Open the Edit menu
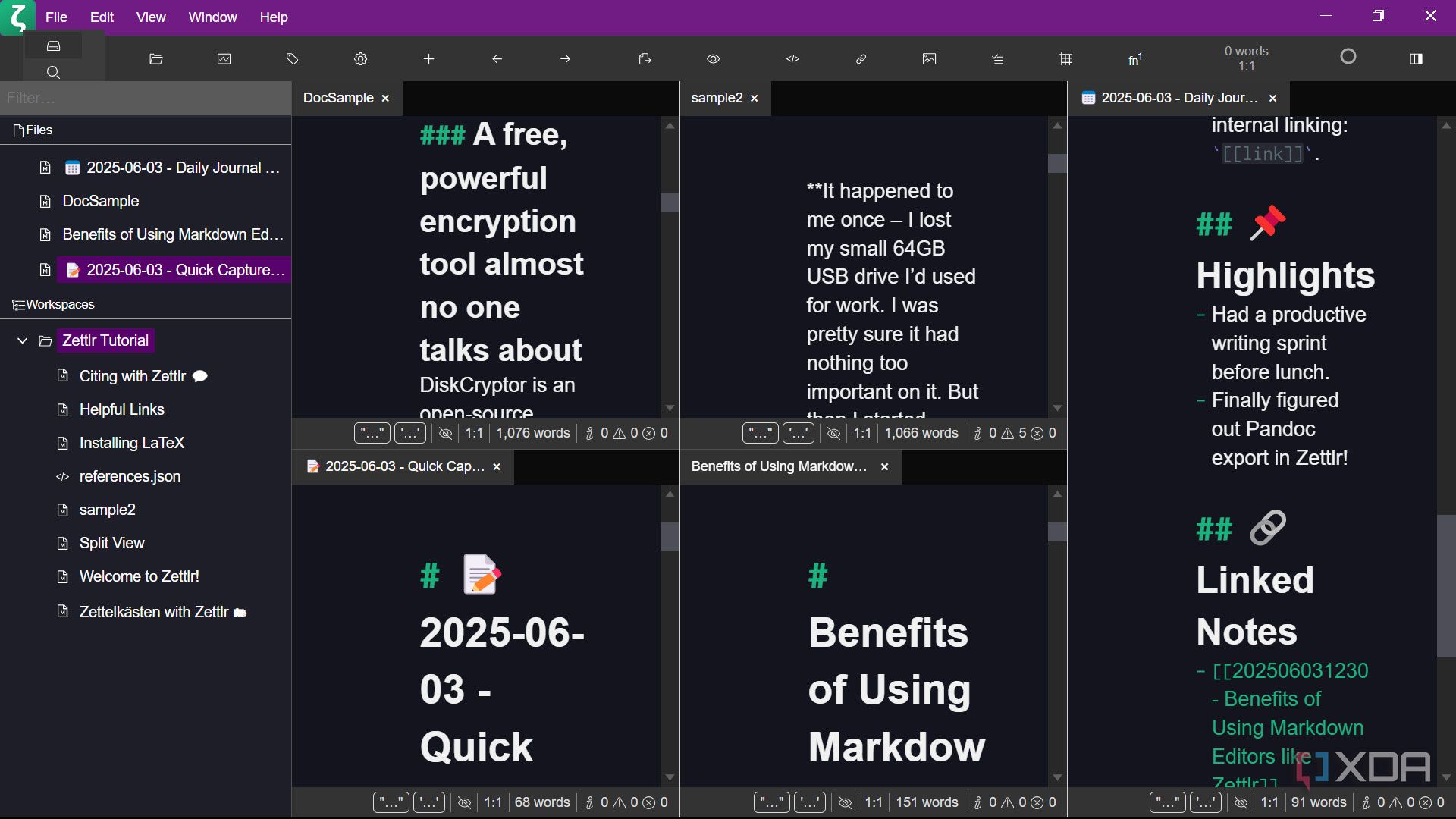 click(x=102, y=17)
